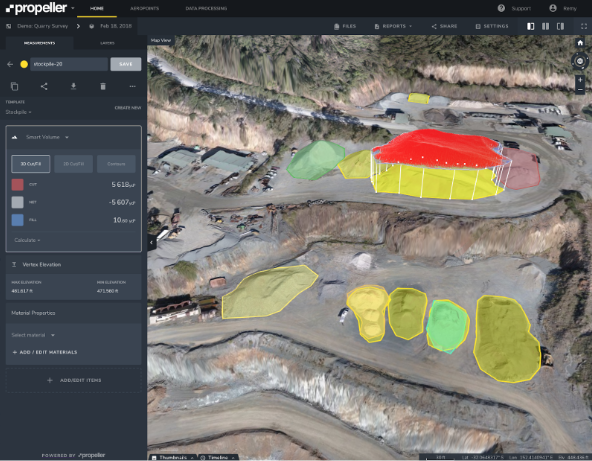Select the 2D Cut/Fill mode
The image size is (592, 461).
click(x=74, y=164)
